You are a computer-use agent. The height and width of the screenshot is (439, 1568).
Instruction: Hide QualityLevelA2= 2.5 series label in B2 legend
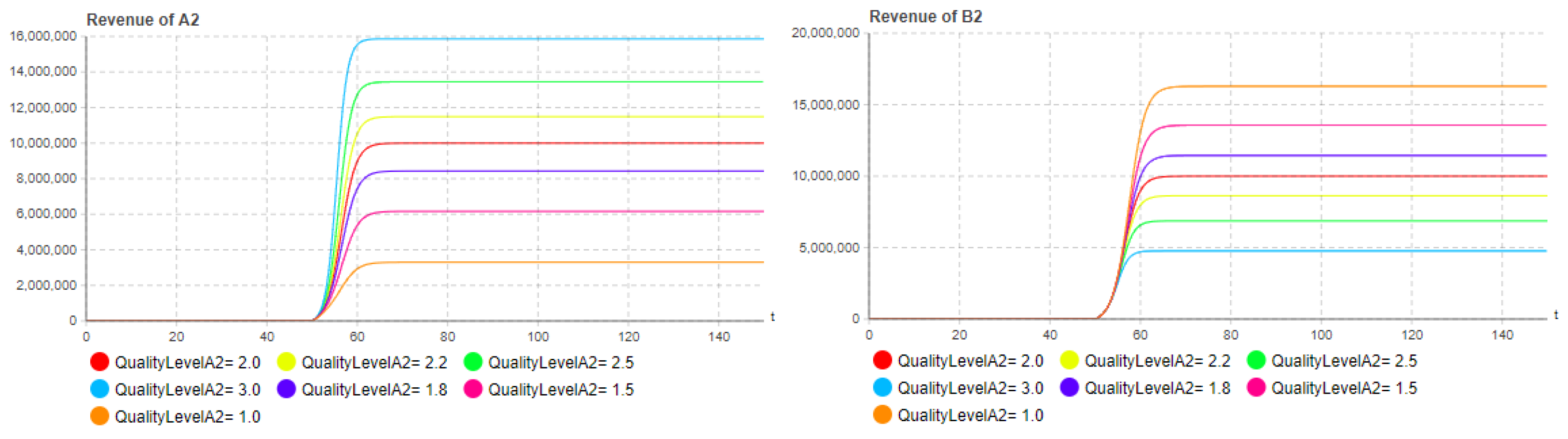1343,361
